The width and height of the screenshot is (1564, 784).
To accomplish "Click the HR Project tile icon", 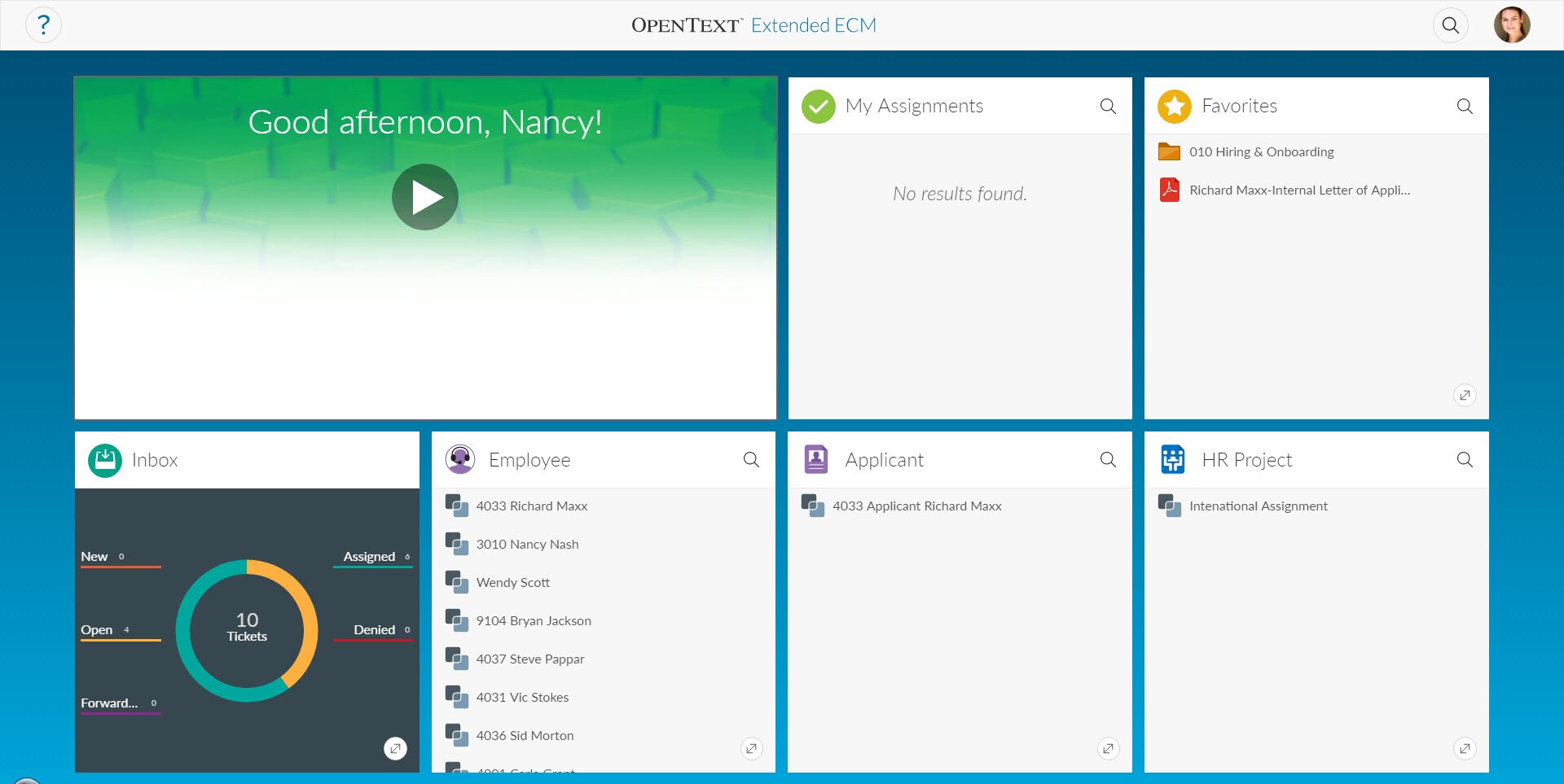I will [1173, 460].
